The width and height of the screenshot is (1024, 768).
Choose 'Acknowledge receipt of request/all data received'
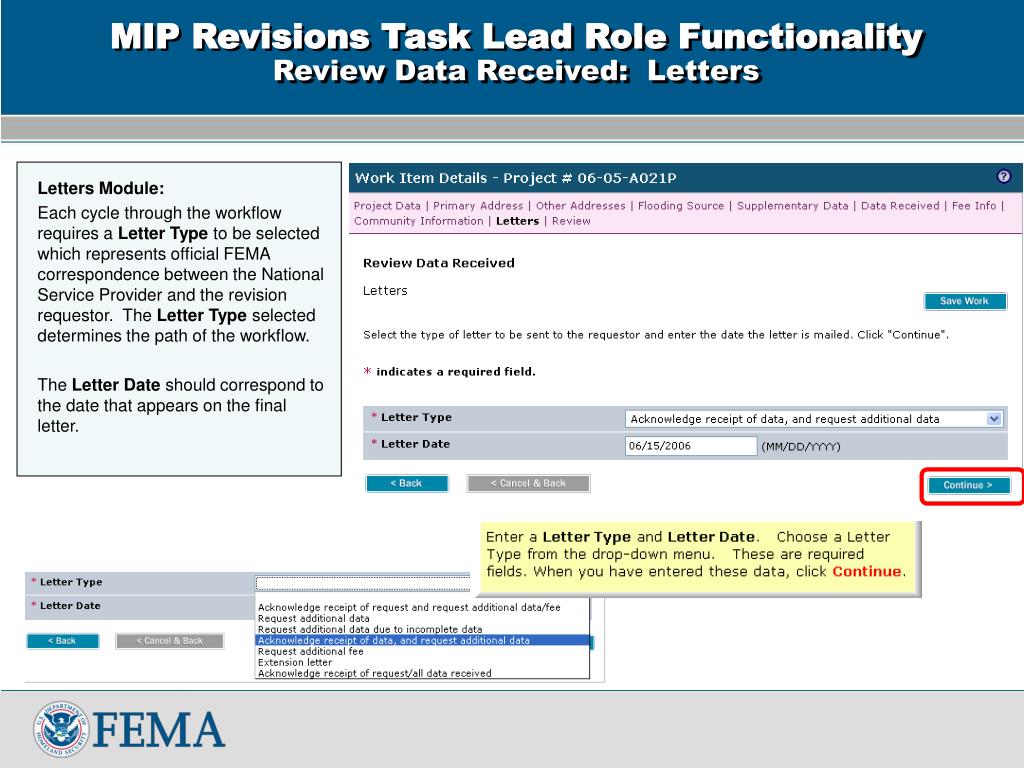pyautogui.click(x=374, y=673)
